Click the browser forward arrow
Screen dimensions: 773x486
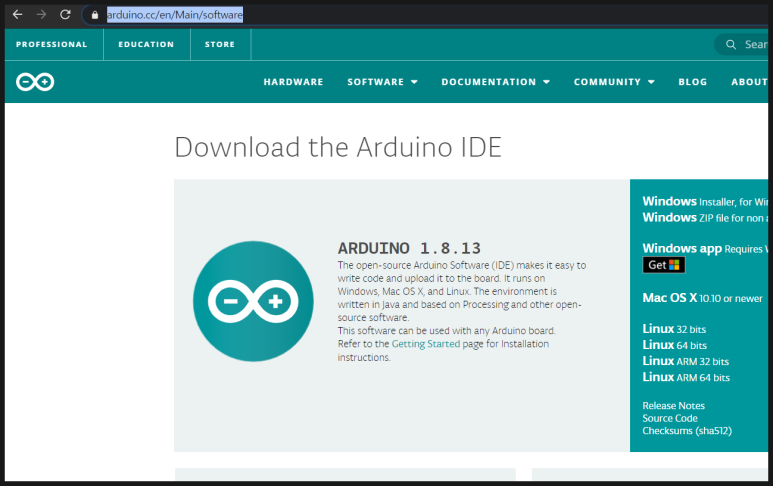pyautogui.click(x=41, y=15)
